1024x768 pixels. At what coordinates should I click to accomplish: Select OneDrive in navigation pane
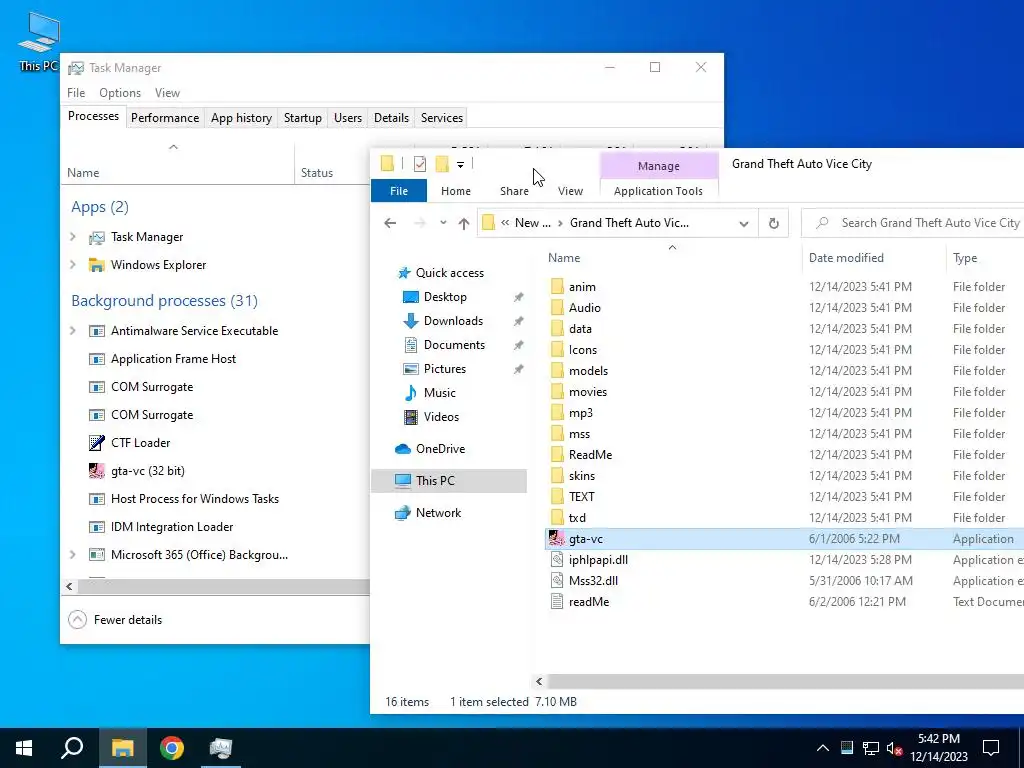[440, 449]
